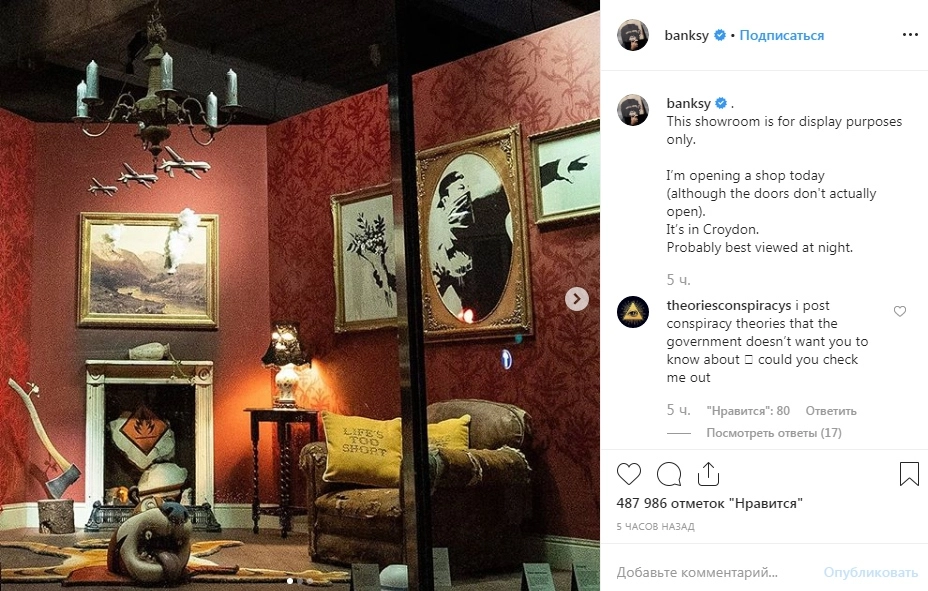Click the share post icon
Viewport: 928px width, 591px height.
(708, 474)
